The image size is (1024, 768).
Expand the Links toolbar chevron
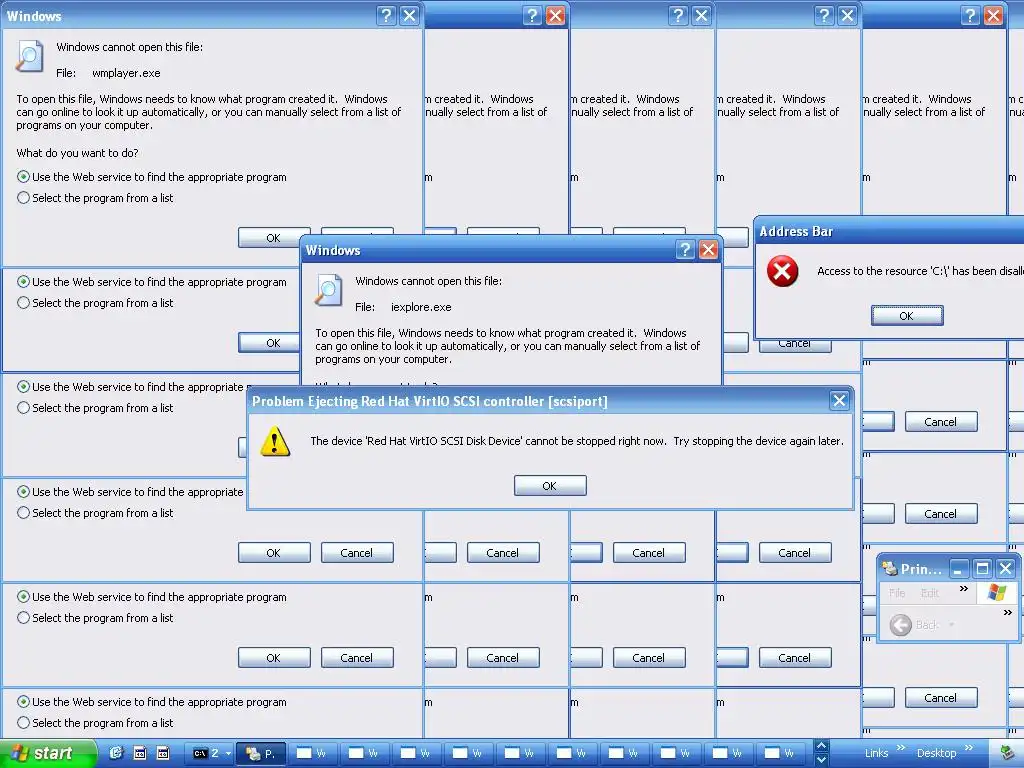tap(901, 748)
